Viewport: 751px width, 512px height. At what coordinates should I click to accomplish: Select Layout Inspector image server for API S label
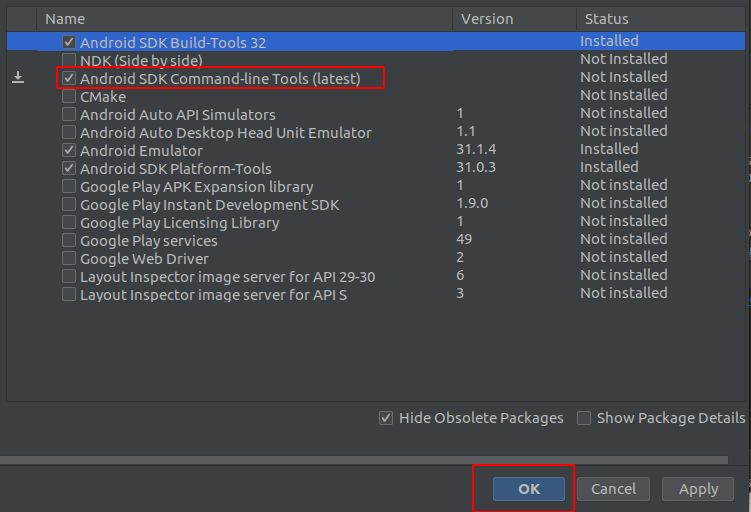click(x=214, y=295)
